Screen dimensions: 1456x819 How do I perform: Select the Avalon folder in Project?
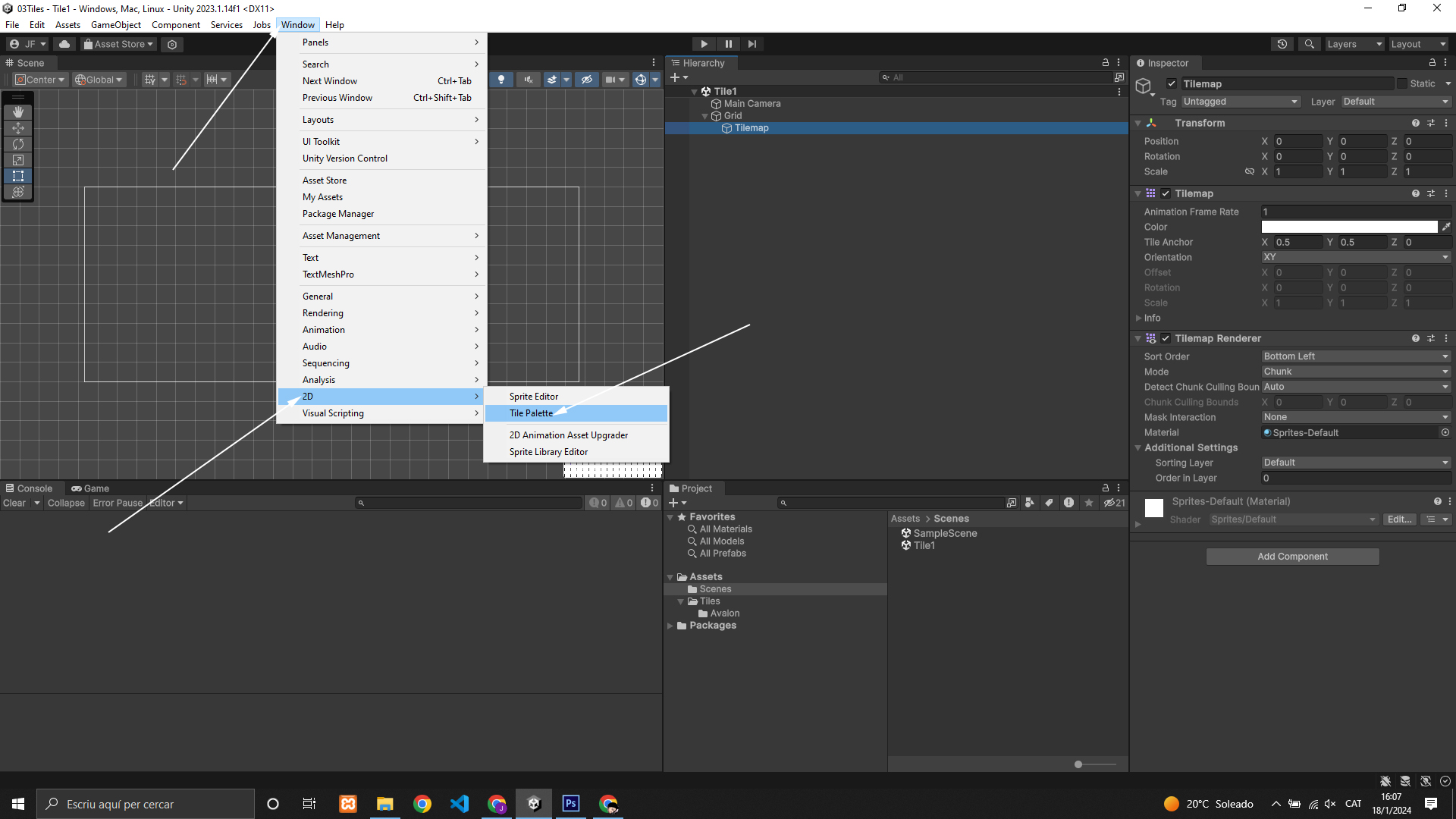(724, 613)
